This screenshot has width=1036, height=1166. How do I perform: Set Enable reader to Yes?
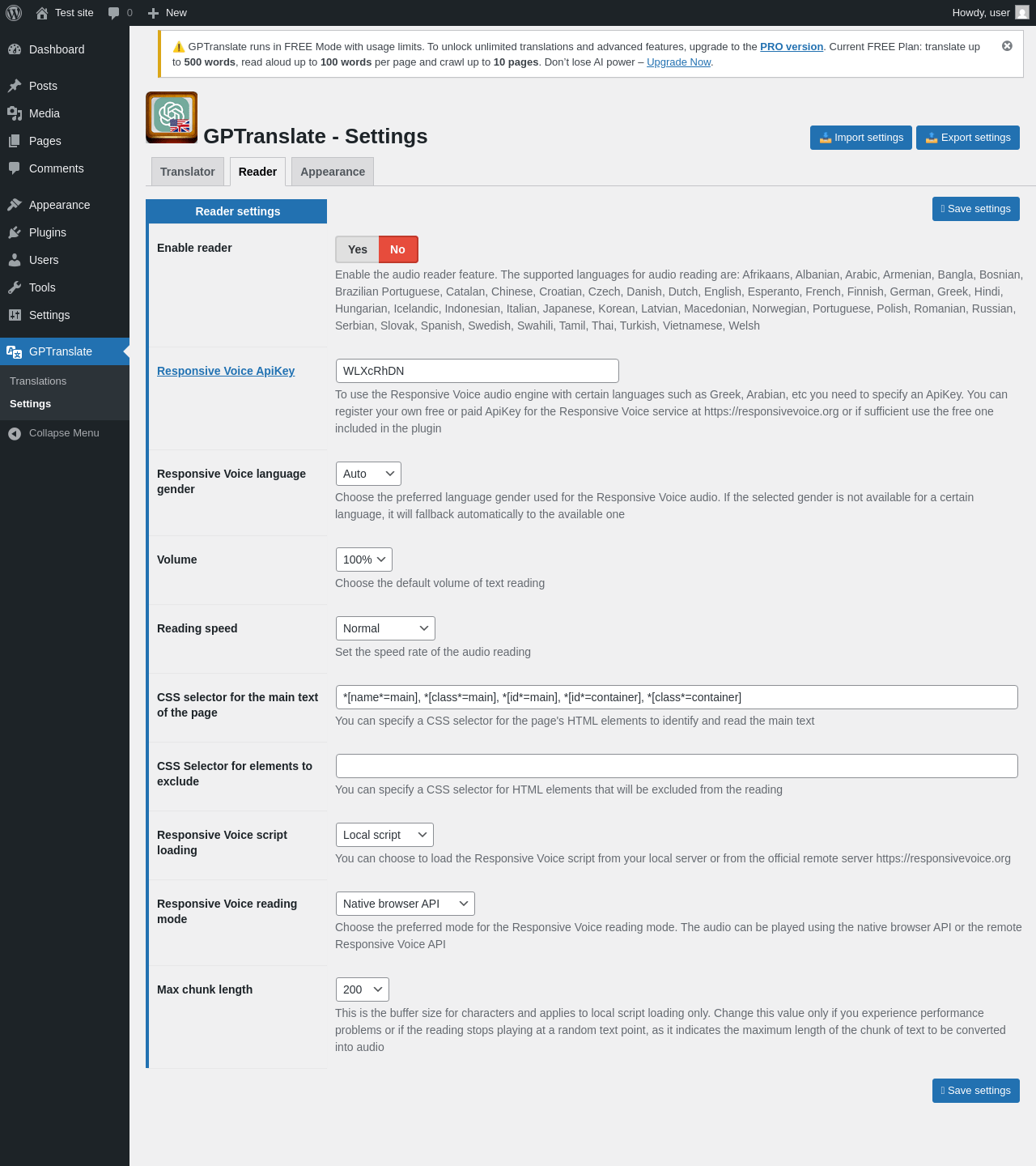click(357, 249)
